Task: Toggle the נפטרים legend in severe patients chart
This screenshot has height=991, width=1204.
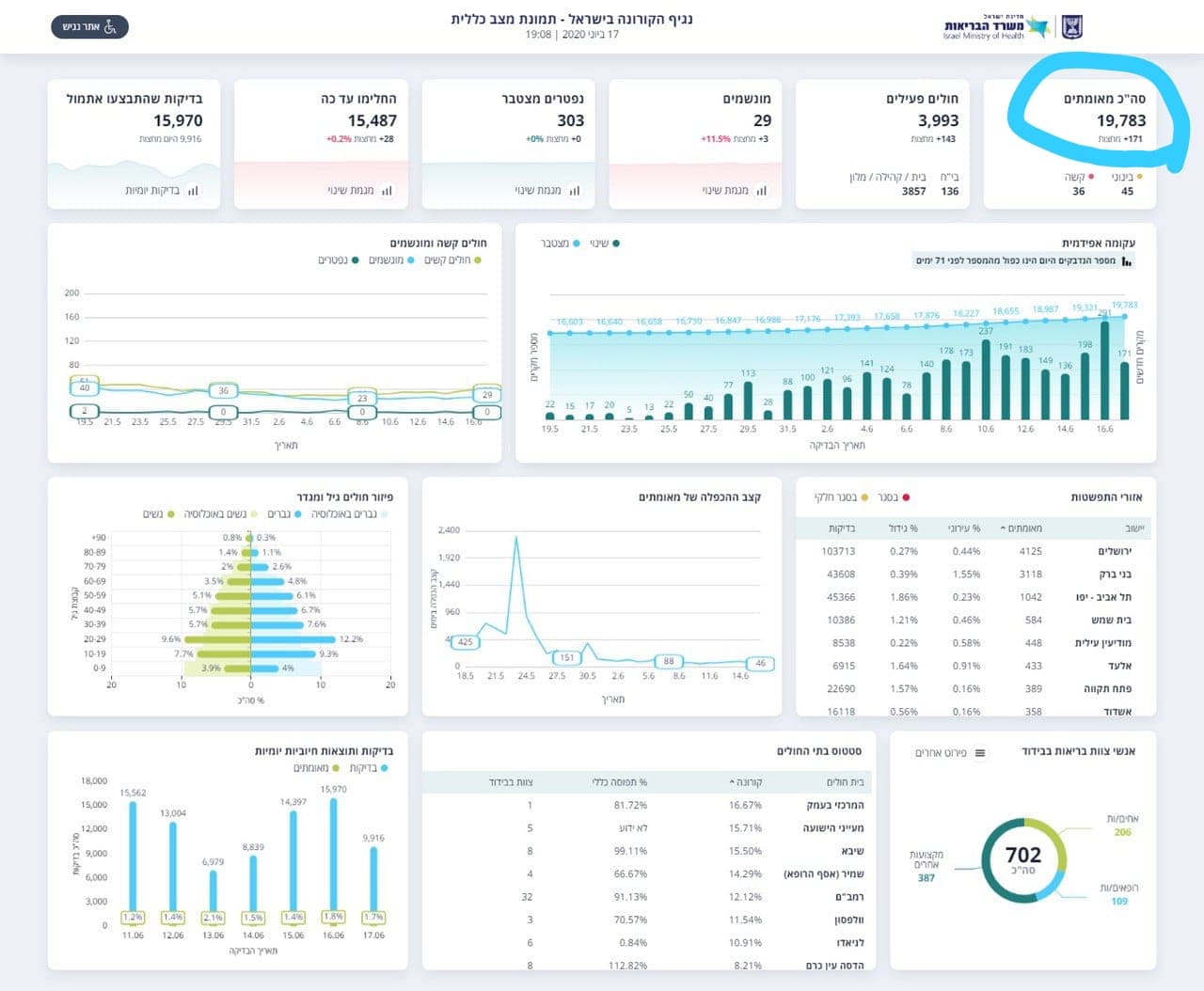Action: [x=339, y=260]
